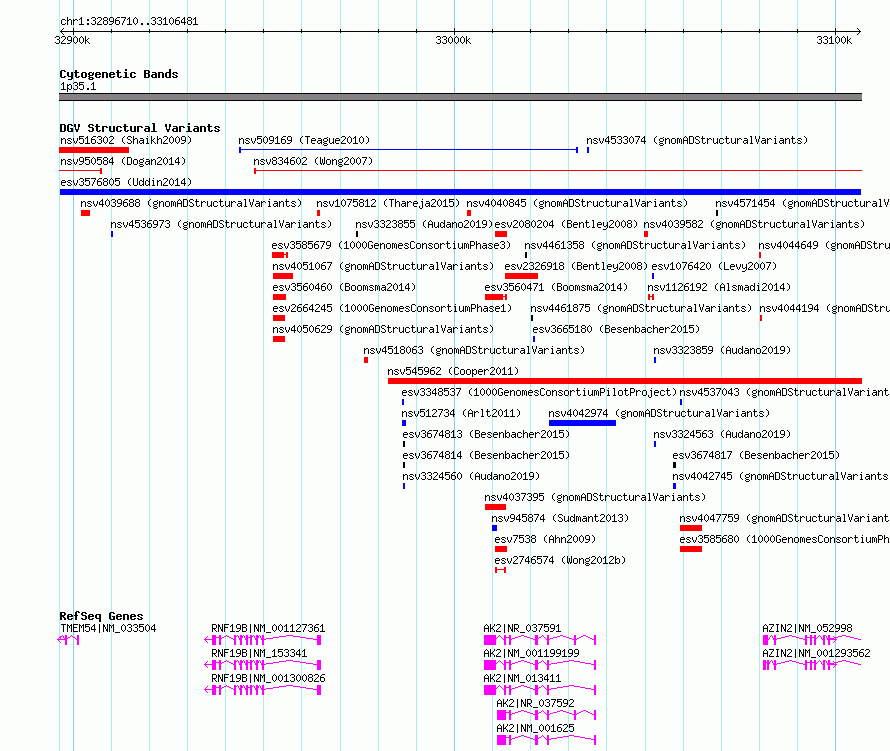Image resolution: width=890 pixels, height=751 pixels.
Task: Select transcript AZIN2|NM_001293562
Action: click(x=816, y=653)
